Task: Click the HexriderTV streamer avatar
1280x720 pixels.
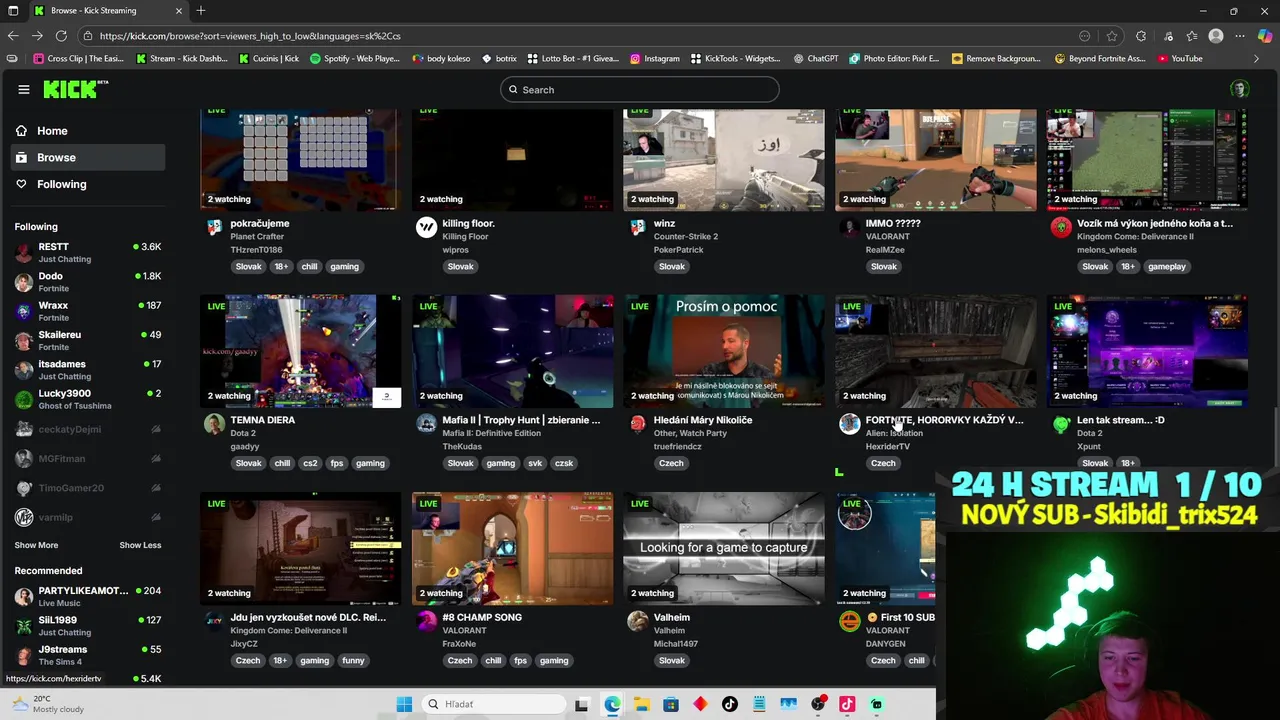Action: point(849,424)
